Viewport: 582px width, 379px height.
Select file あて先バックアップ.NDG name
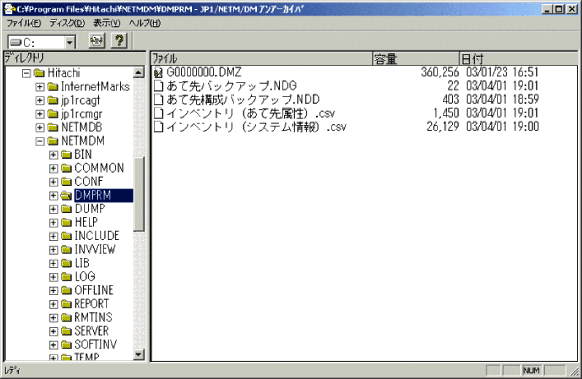[x=232, y=86]
